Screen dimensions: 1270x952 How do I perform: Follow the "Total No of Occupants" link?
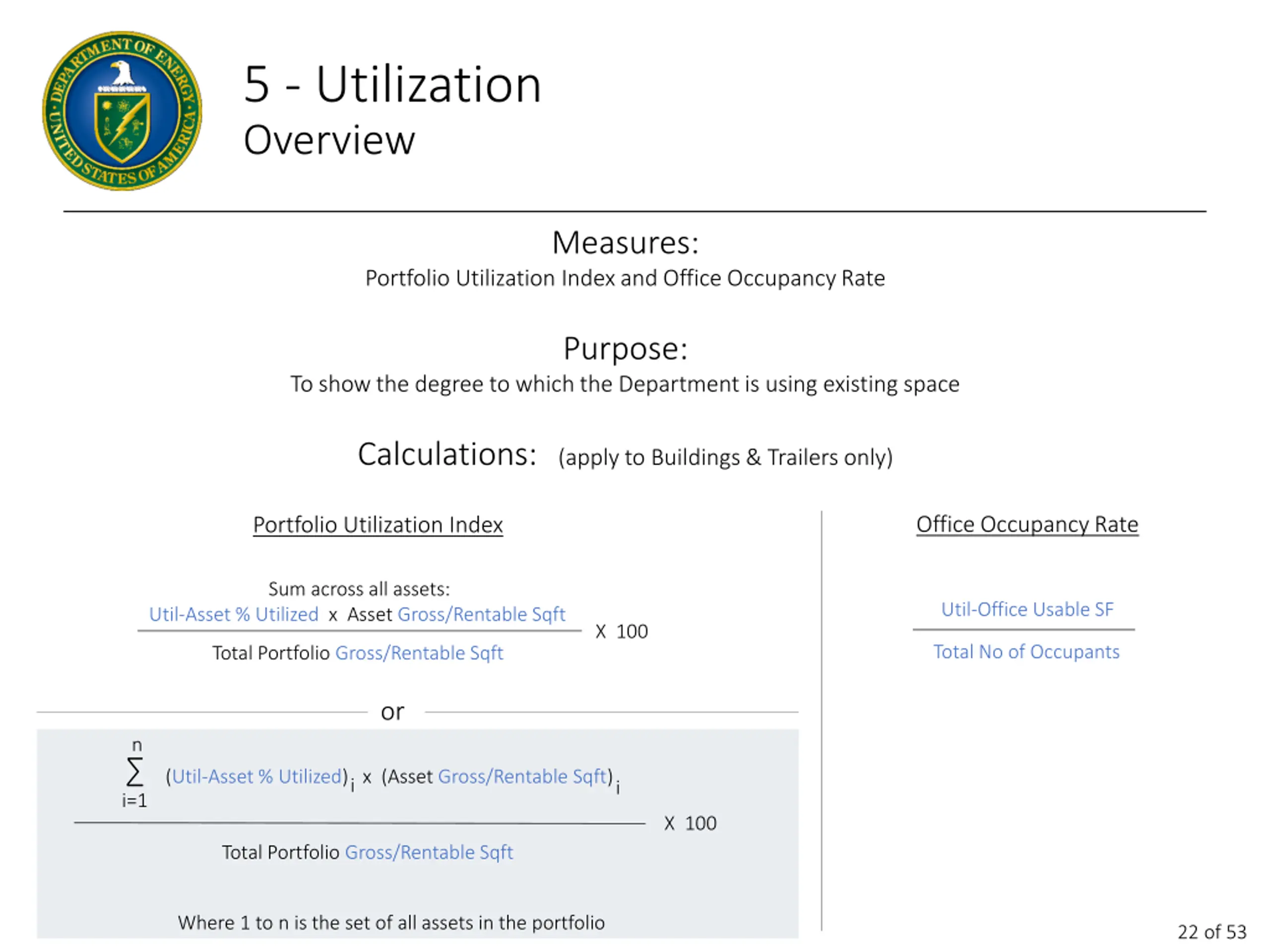point(1026,652)
